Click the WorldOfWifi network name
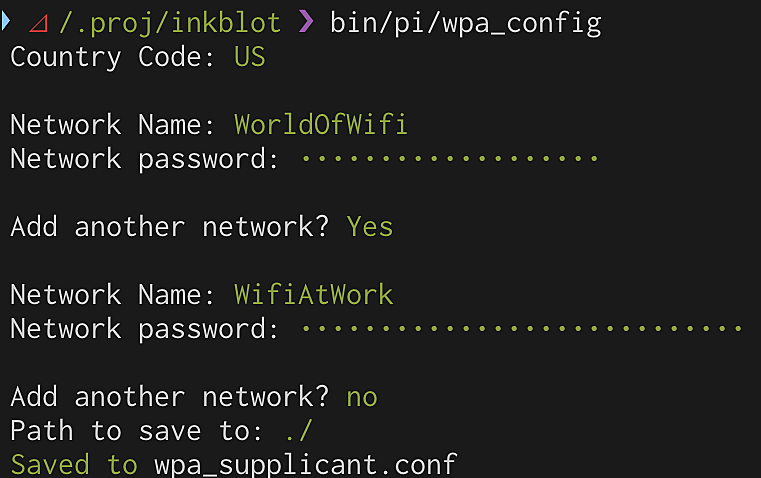Image resolution: width=761 pixels, height=478 pixels. [321, 125]
